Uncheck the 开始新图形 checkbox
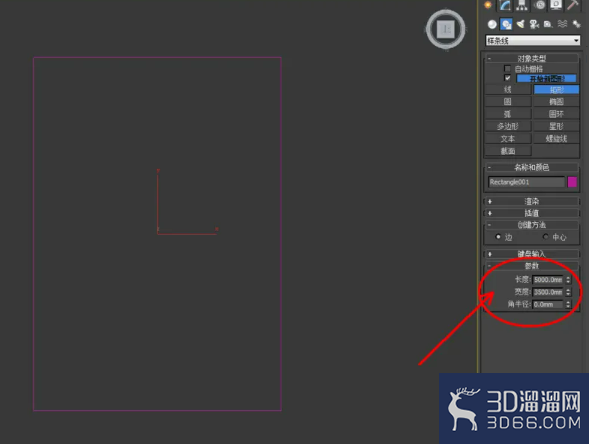Image resolution: width=589 pixels, height=444 pixels. tap(507, 78)
